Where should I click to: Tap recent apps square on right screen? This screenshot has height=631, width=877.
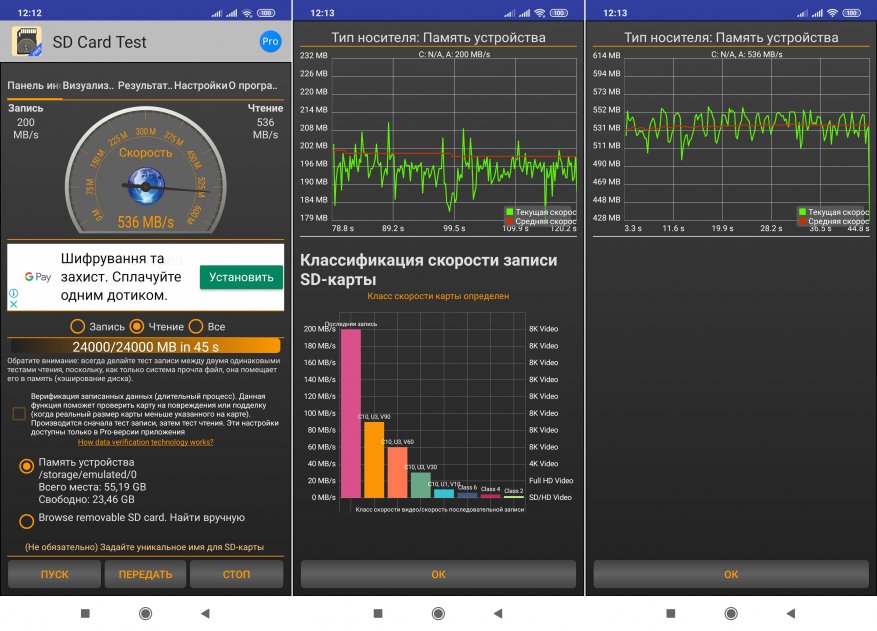[671, 614]
